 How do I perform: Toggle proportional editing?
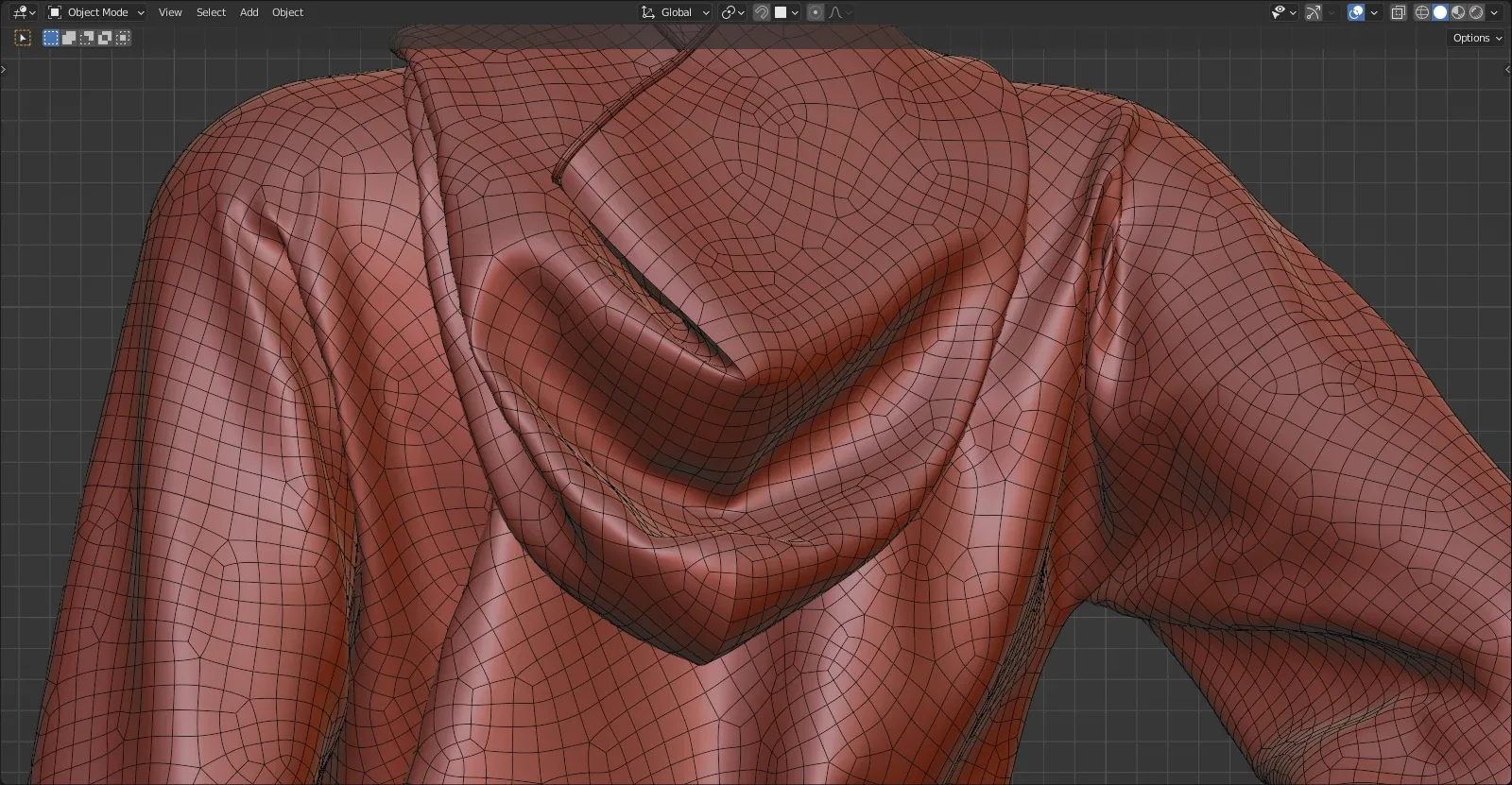816,12
